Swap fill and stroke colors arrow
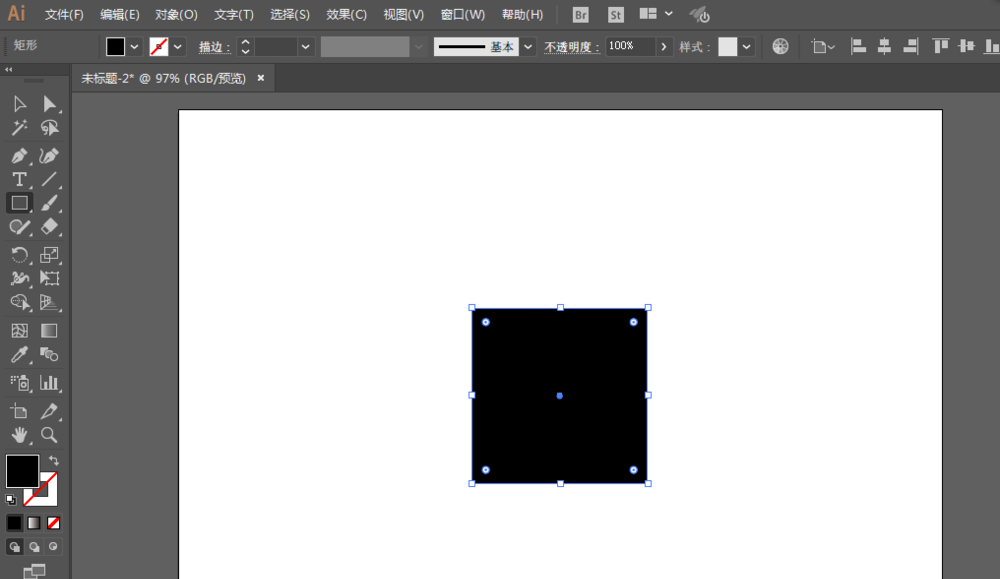 point(54,461)
